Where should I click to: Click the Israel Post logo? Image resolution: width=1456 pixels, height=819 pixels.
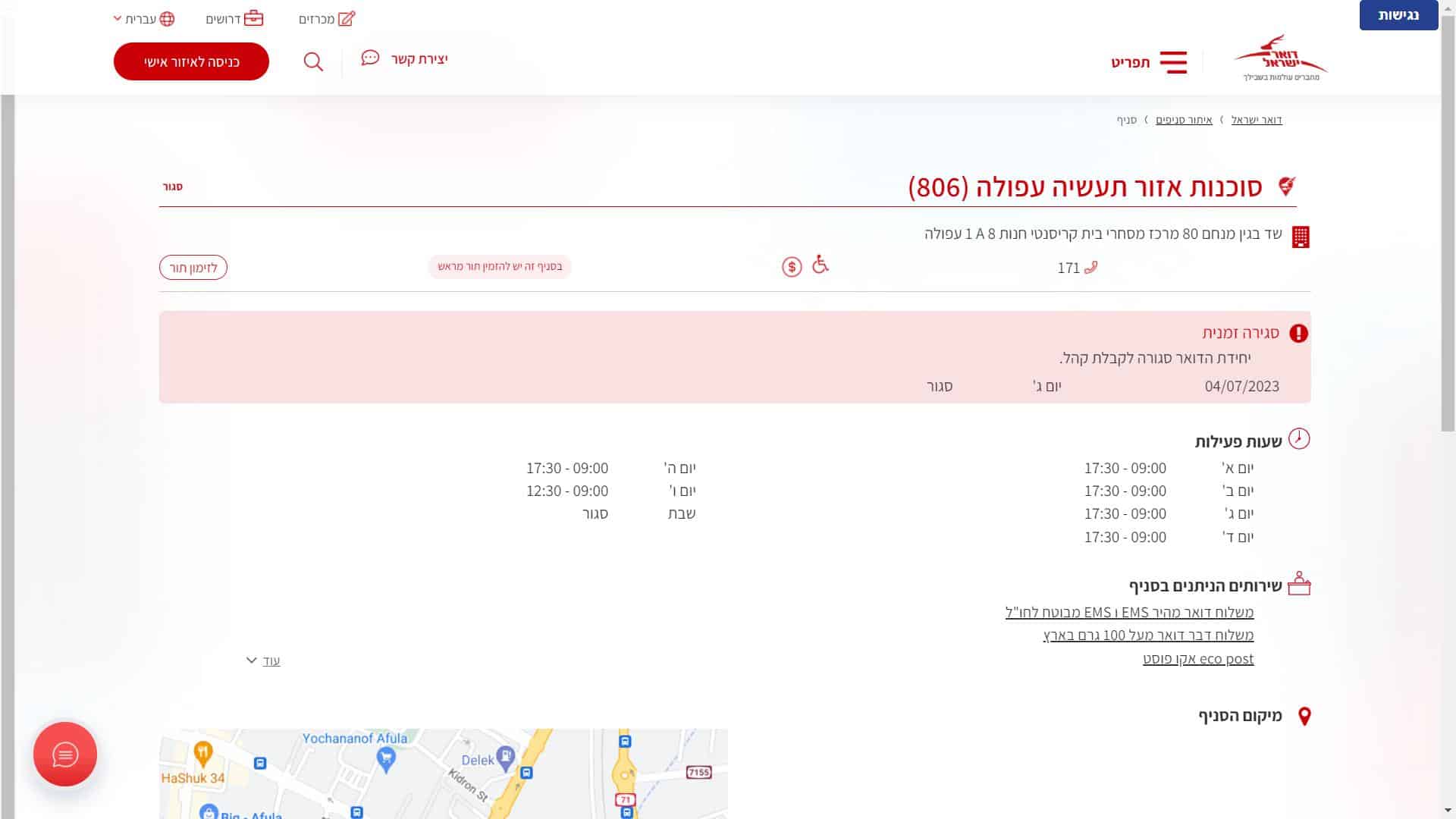pos(1281,58)
